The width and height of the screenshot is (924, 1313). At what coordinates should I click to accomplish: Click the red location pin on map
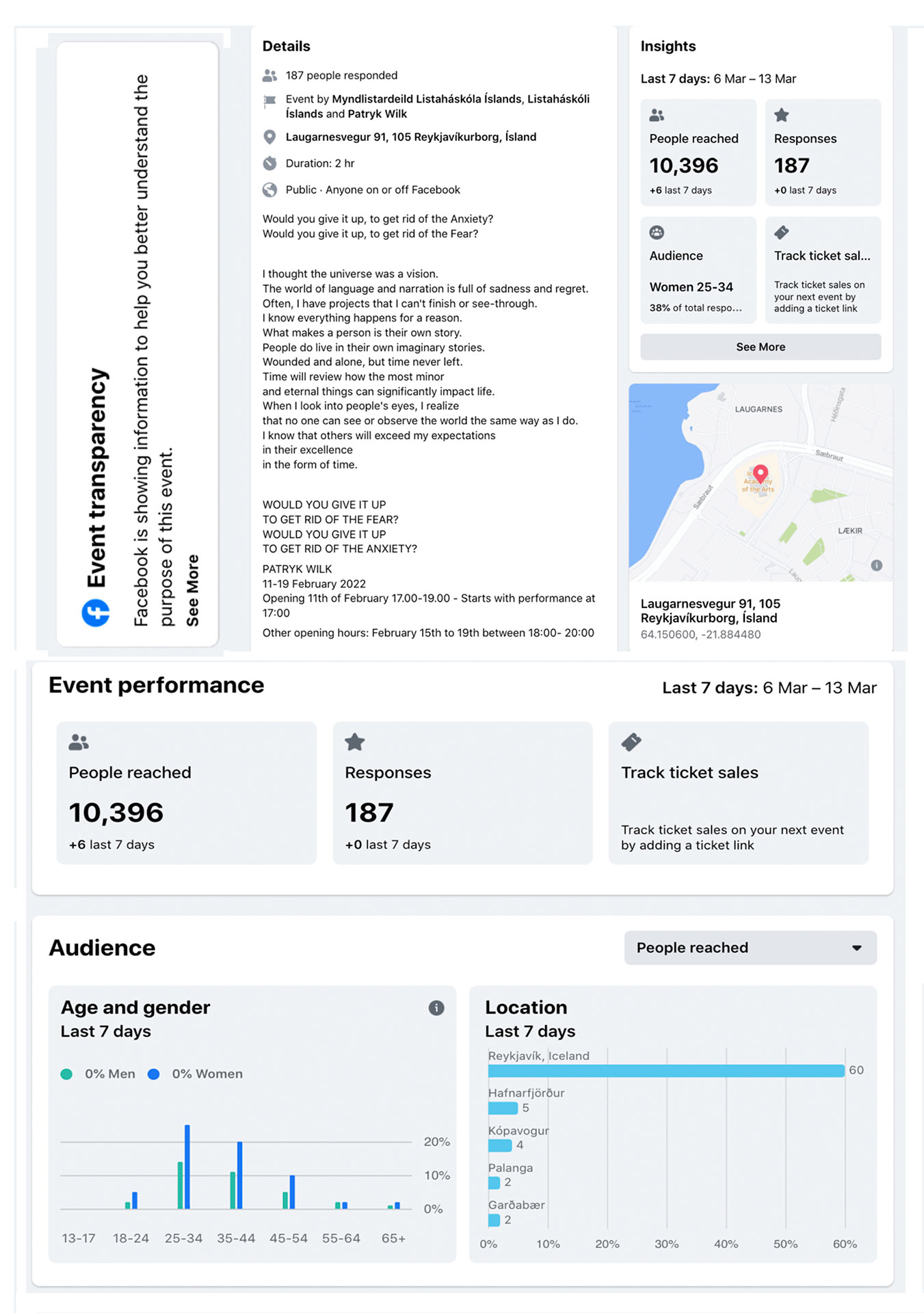tap(760, 473)
